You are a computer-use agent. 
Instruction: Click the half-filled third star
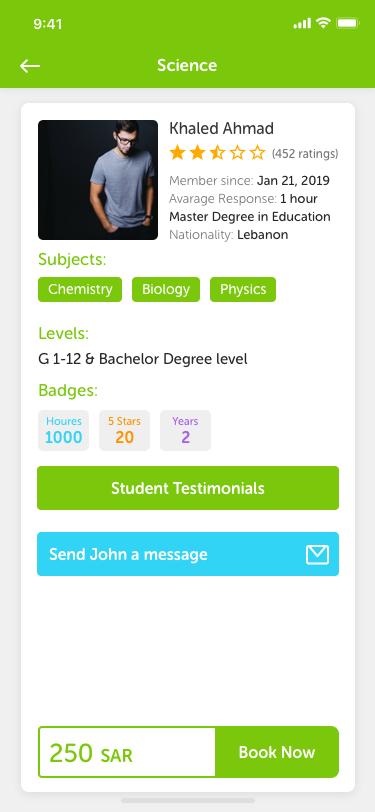pyautogui.click(x=217, y=153)
